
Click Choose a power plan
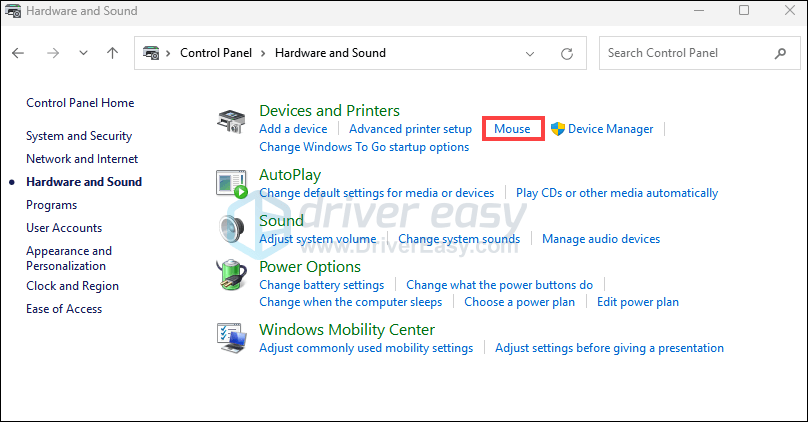pyautogui.click(x=520, y=302)
